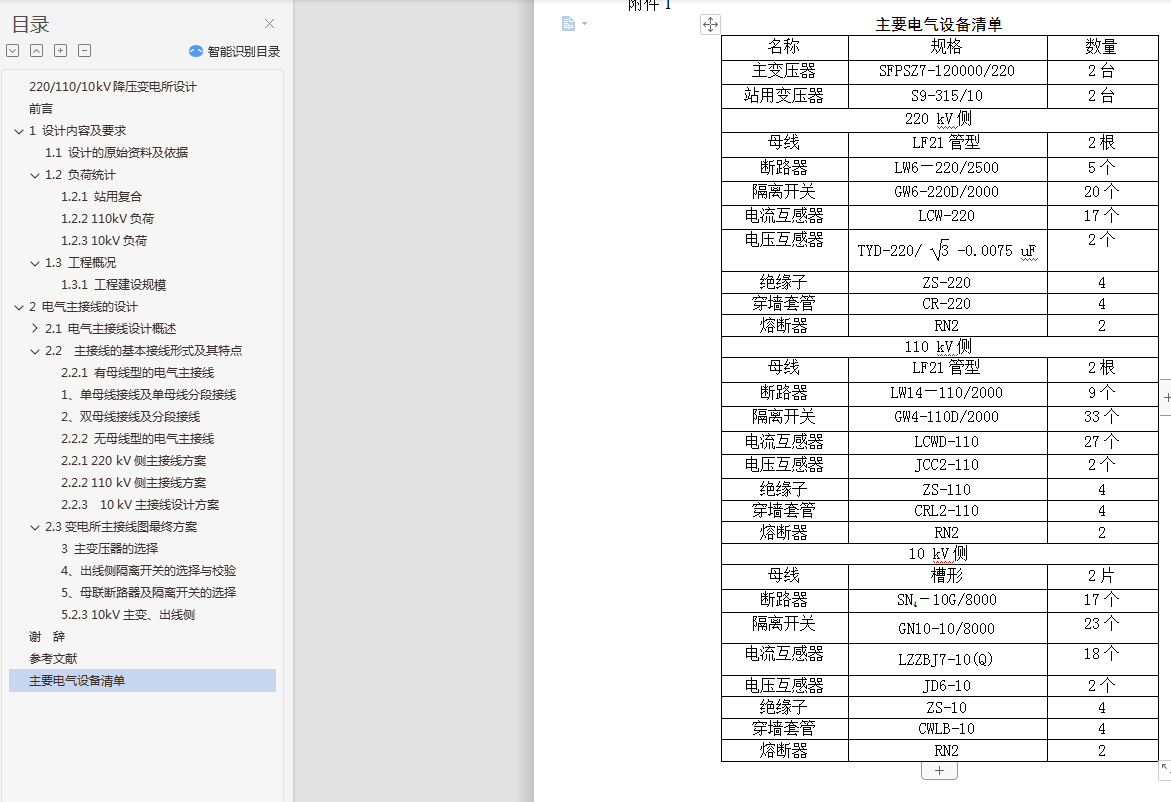Screen dimensions: 1171x802
Task: Click cell 'LW14一110/2000'
Action: coord(947,393)
